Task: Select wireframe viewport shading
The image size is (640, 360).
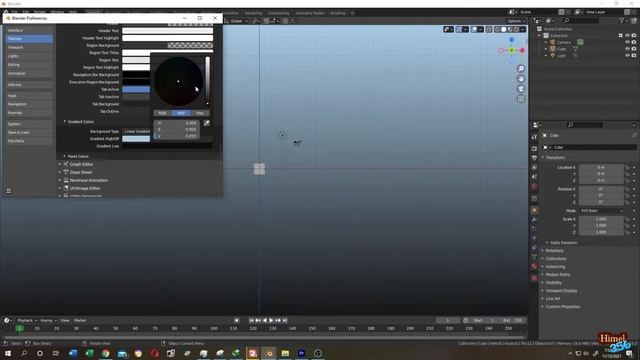Action: click(x=497, y=29)
